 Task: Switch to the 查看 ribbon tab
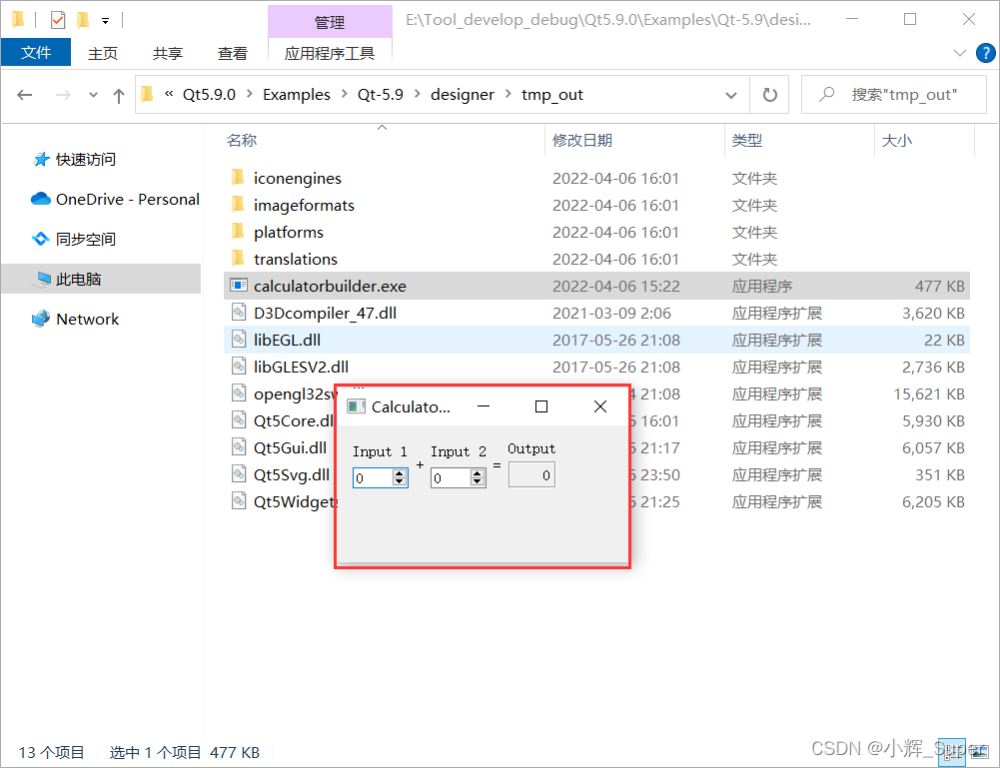tap(232, 53)
